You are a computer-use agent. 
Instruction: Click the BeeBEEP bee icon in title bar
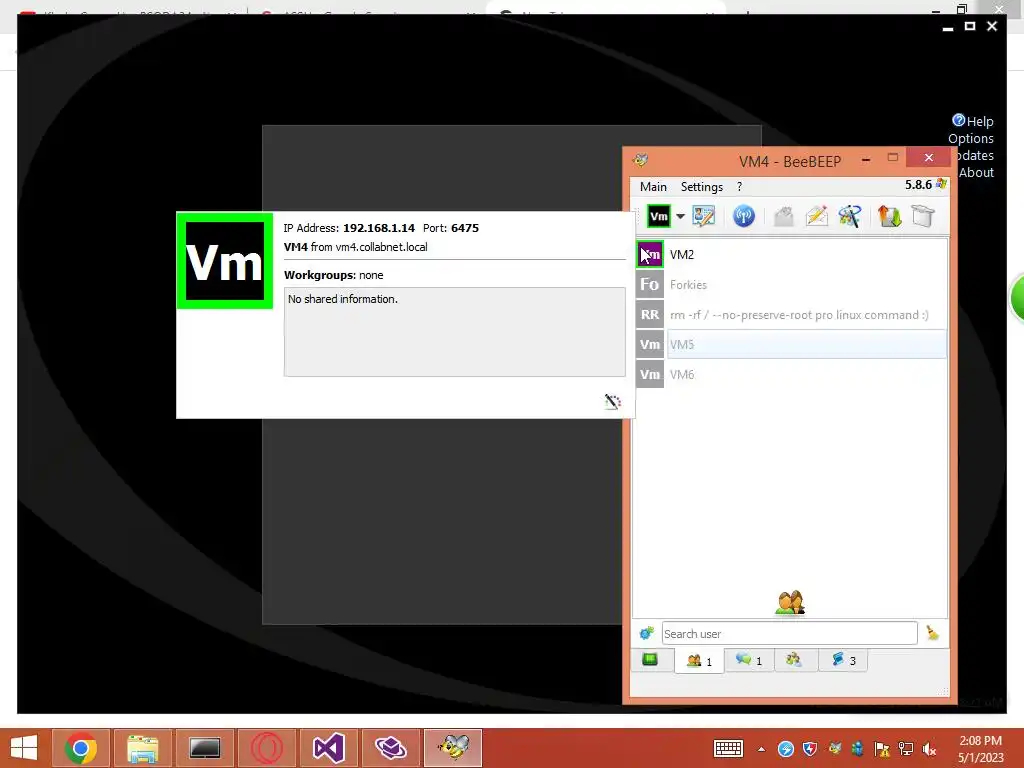(641, 160)
